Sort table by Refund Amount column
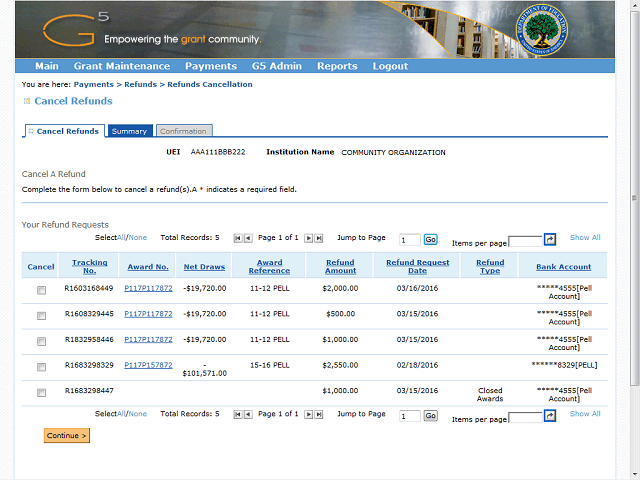This screenshot has height=480, width=640. coord(340,267)
